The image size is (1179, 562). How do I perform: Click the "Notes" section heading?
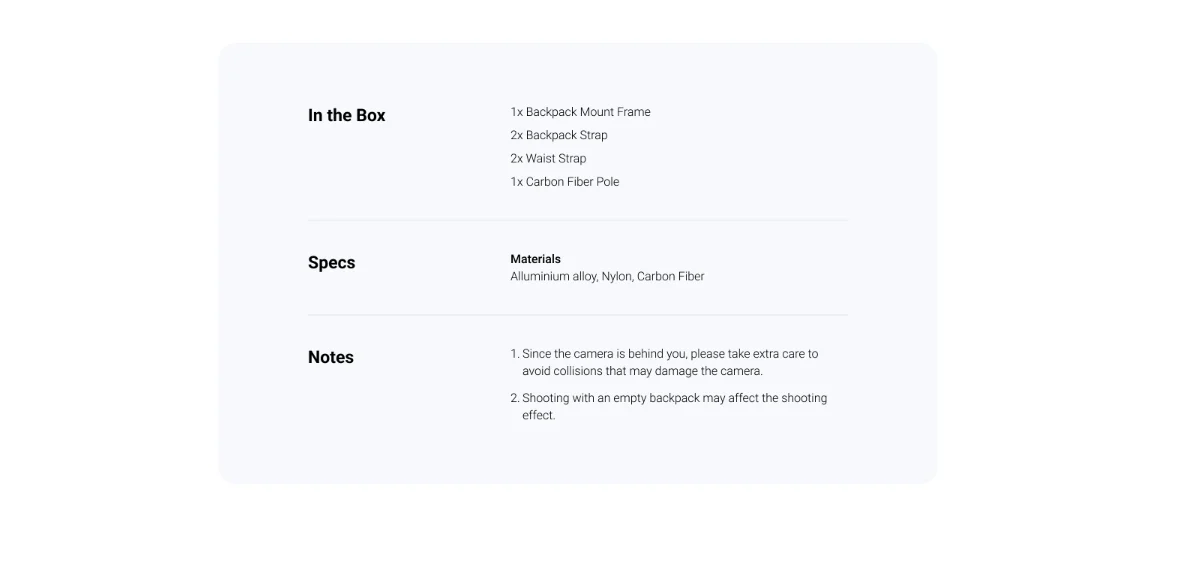pyautogui.click(x=331, y=357)
